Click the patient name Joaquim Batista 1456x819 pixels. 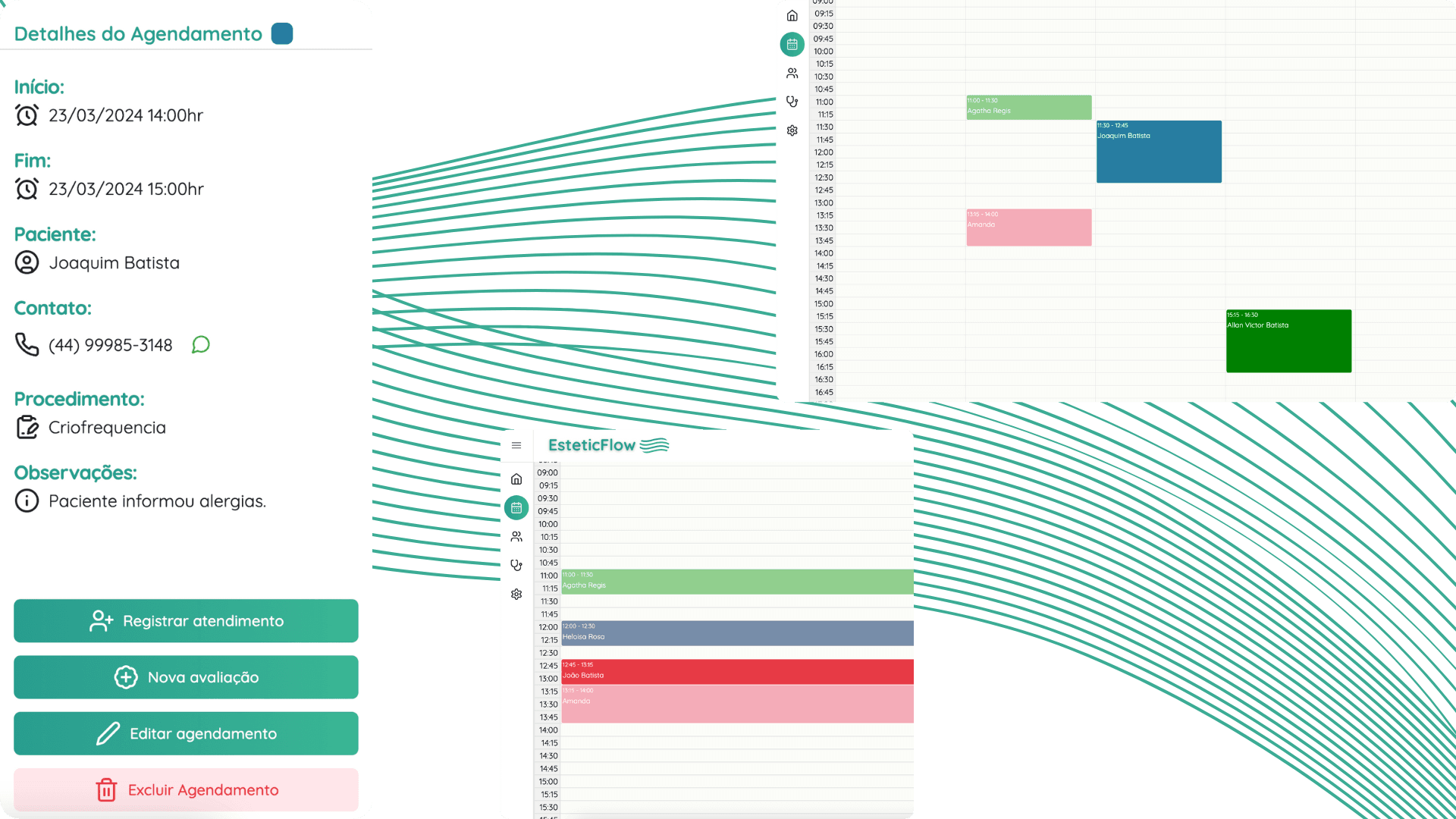click(x=115, y=263)
